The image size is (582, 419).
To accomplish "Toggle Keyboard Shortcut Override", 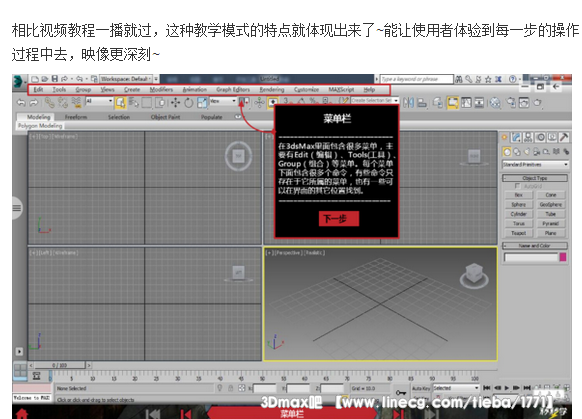I will click(x=272, y=102).
